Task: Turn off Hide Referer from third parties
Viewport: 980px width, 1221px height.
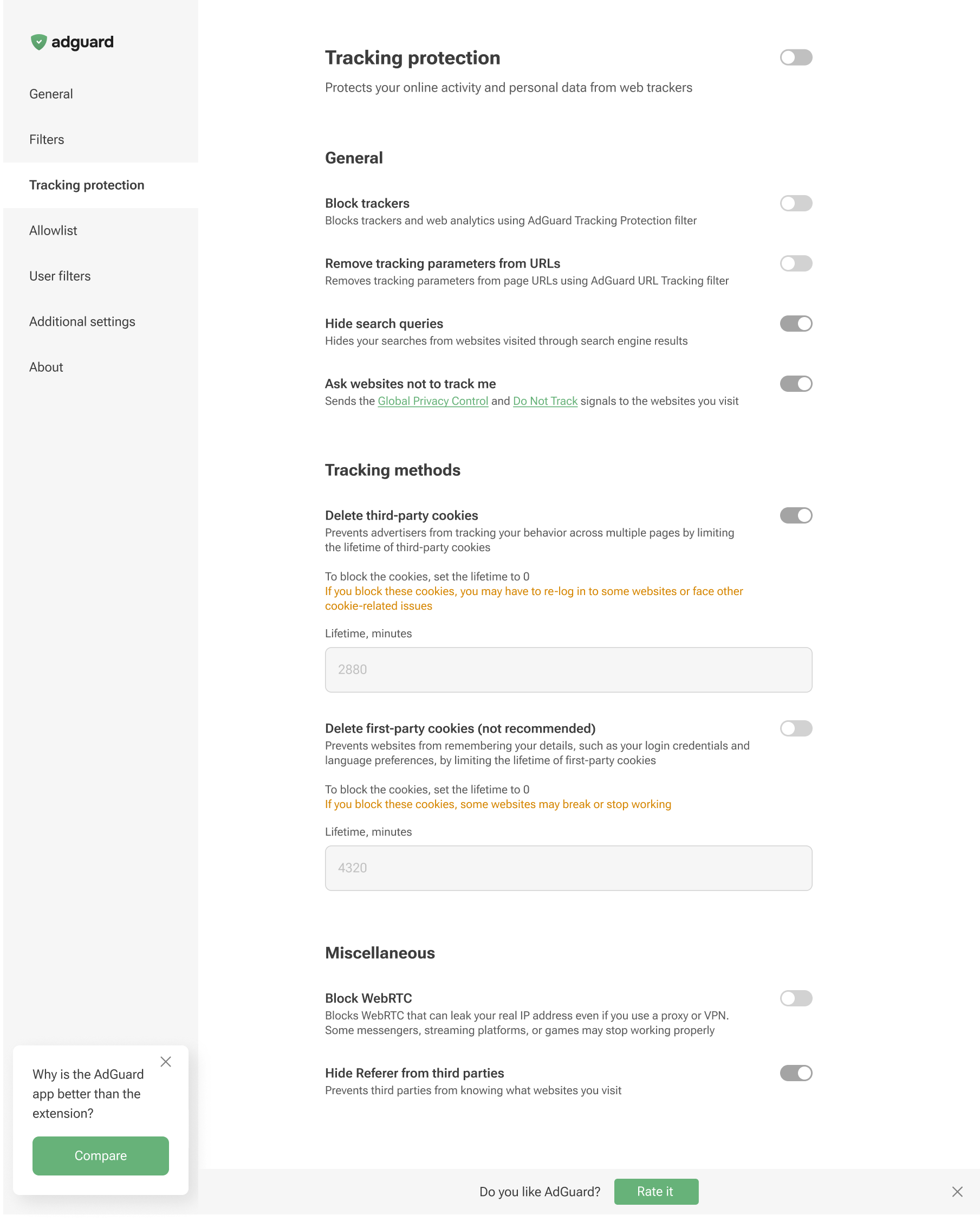Action: [x=796, y=1073]
